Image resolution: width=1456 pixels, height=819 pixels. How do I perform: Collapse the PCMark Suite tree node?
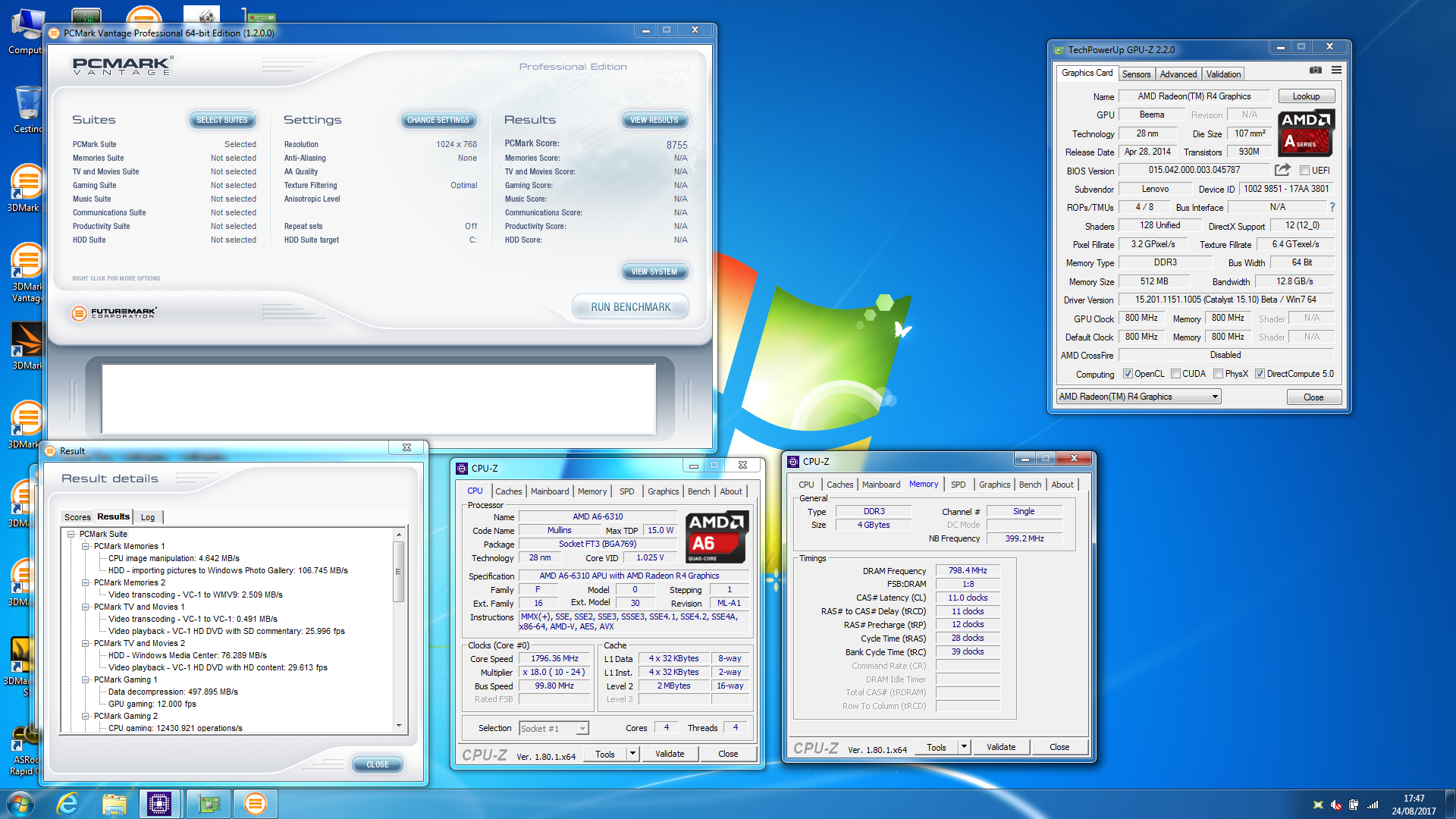pyautogui.click(x=71, y=534)
